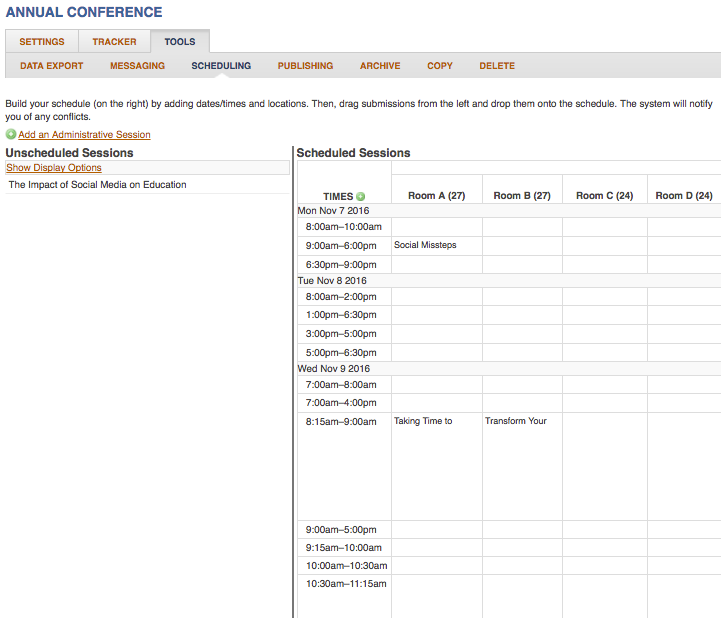Click the TIMES header label
The height and width of the screenshot is (618, 721).
[x=338, y=196]
